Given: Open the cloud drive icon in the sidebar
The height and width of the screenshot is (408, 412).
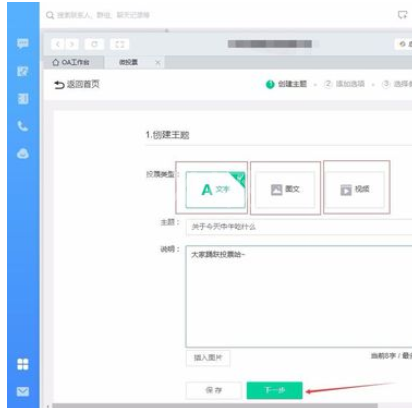Looking at the screenshot, I should point(23,154).
